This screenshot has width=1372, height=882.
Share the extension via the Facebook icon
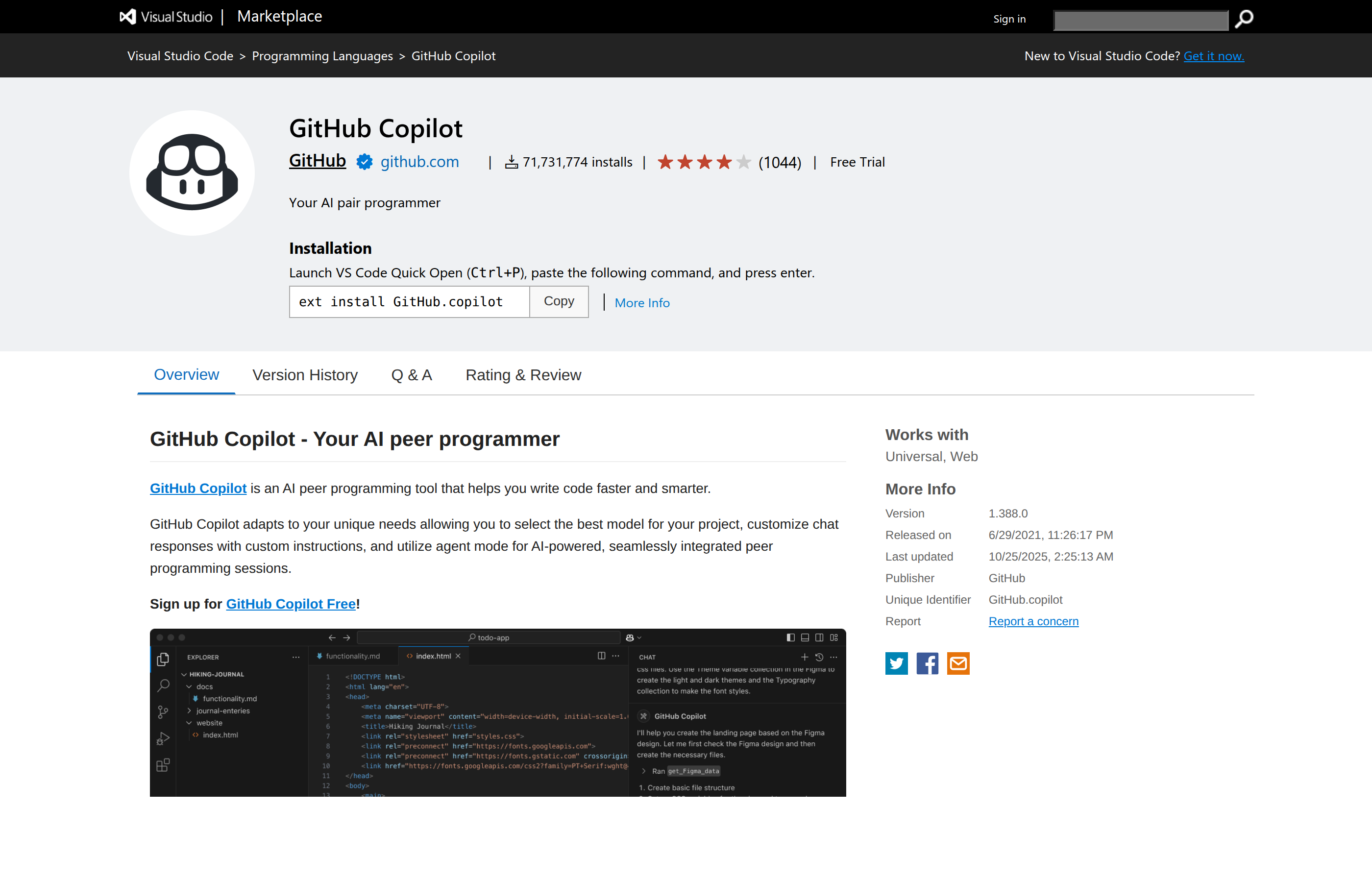tap(927, 663)
